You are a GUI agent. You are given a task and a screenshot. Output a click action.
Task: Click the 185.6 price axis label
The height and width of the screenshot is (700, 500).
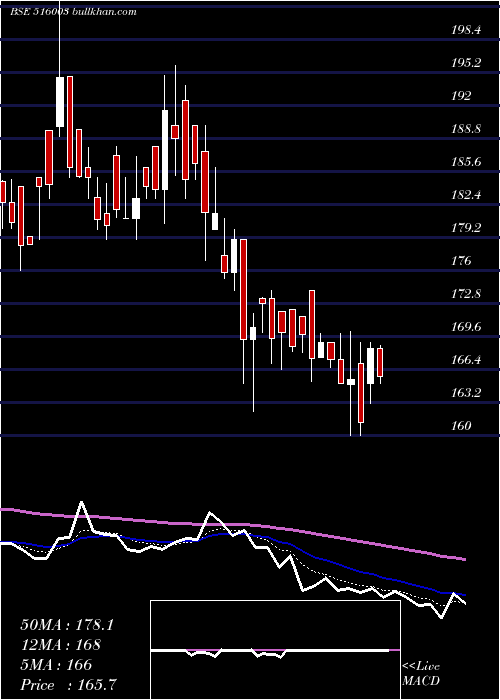coord(466,162)
